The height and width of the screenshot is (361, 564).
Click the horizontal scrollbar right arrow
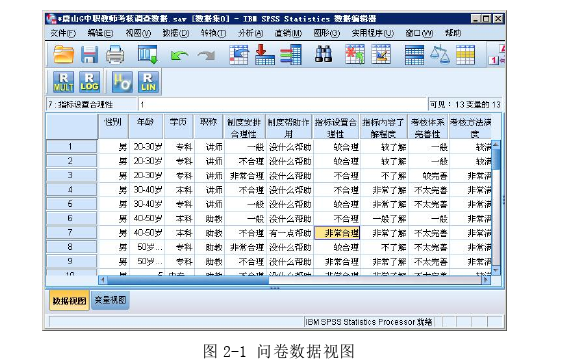point(486,280)
